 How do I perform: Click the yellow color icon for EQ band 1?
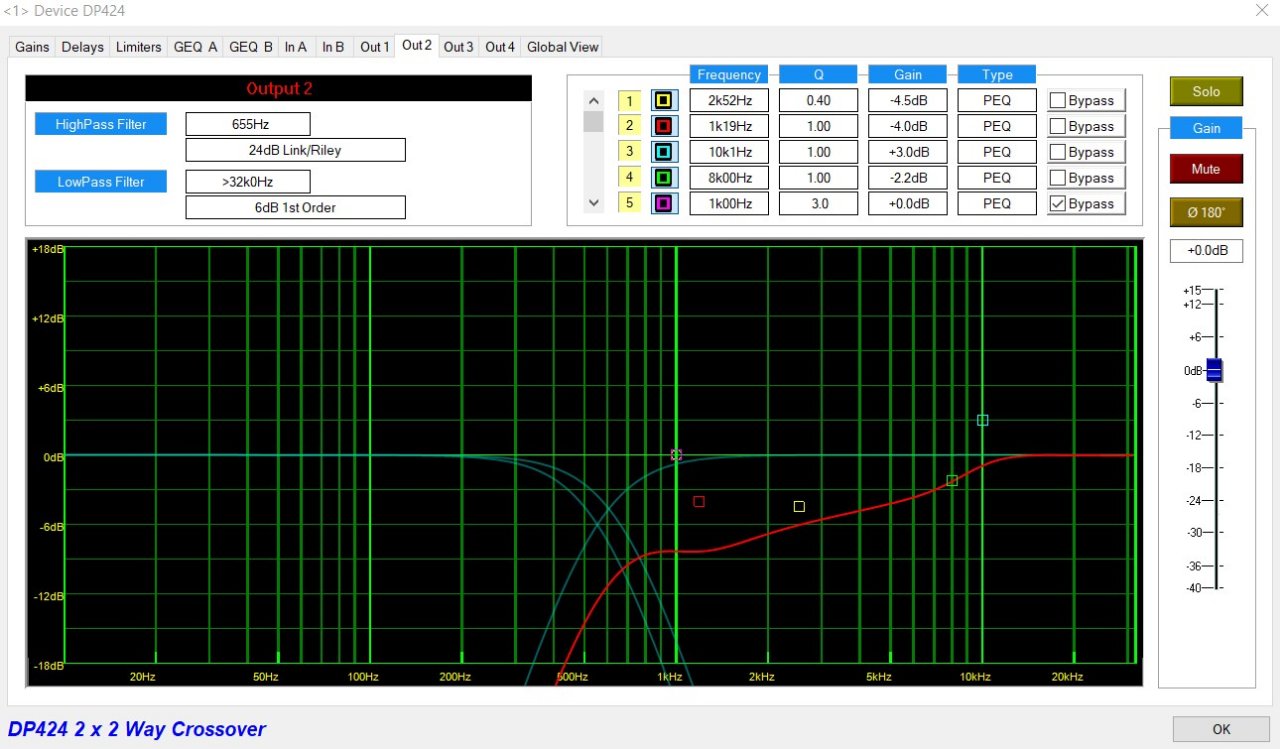[664, 101]
